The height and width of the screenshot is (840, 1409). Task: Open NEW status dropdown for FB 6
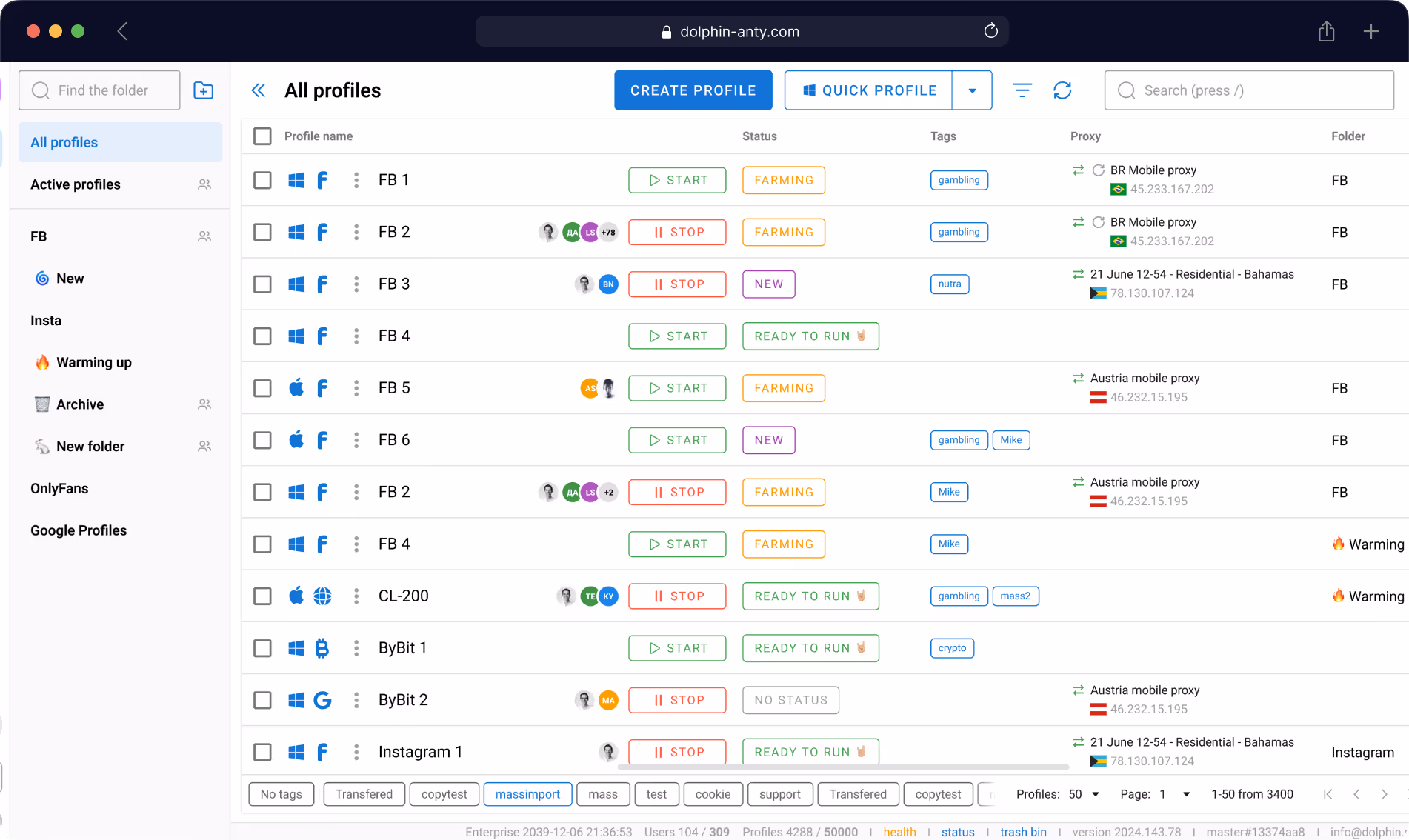[769, 440]
